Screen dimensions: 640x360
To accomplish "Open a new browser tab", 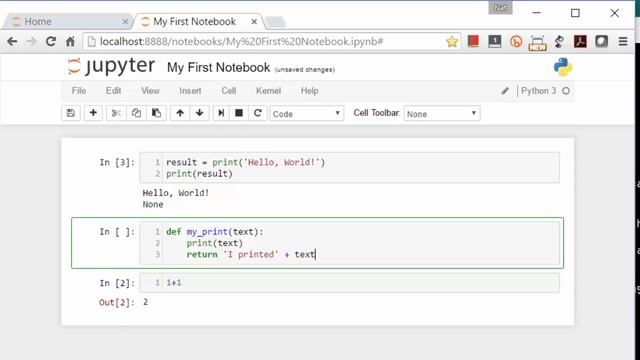I will pyautogui.click(x=276, y=22).
